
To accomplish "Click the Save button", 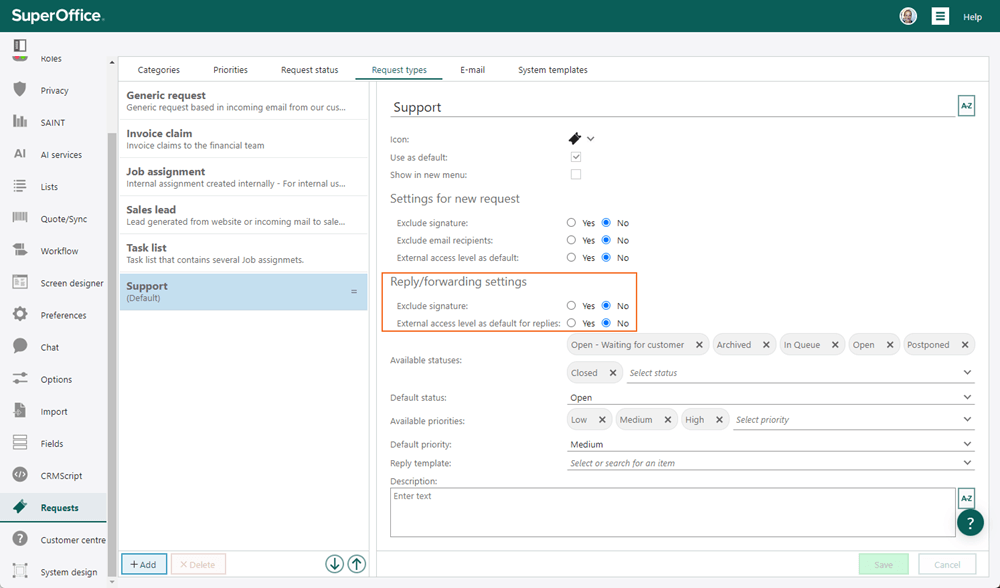I will 883,564.
